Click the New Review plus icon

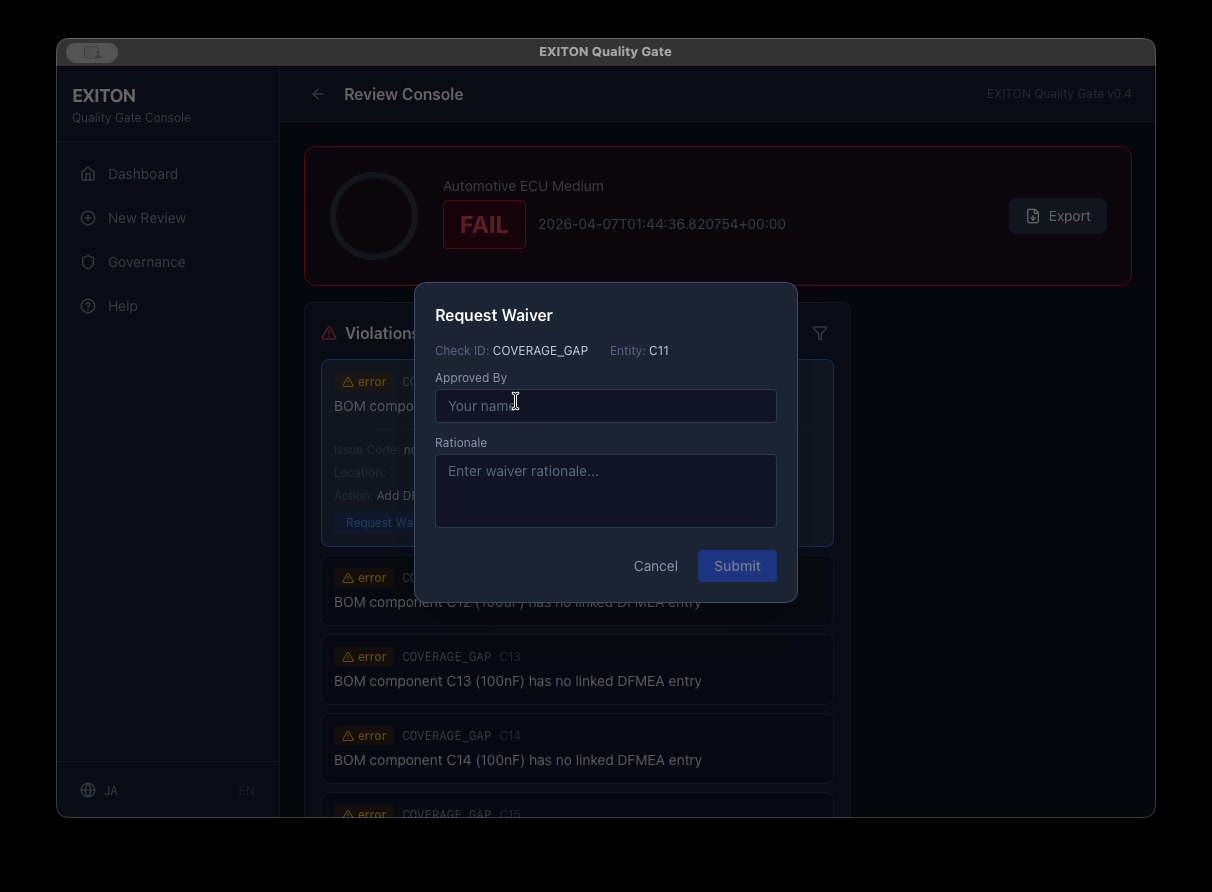tap(88, 218)
